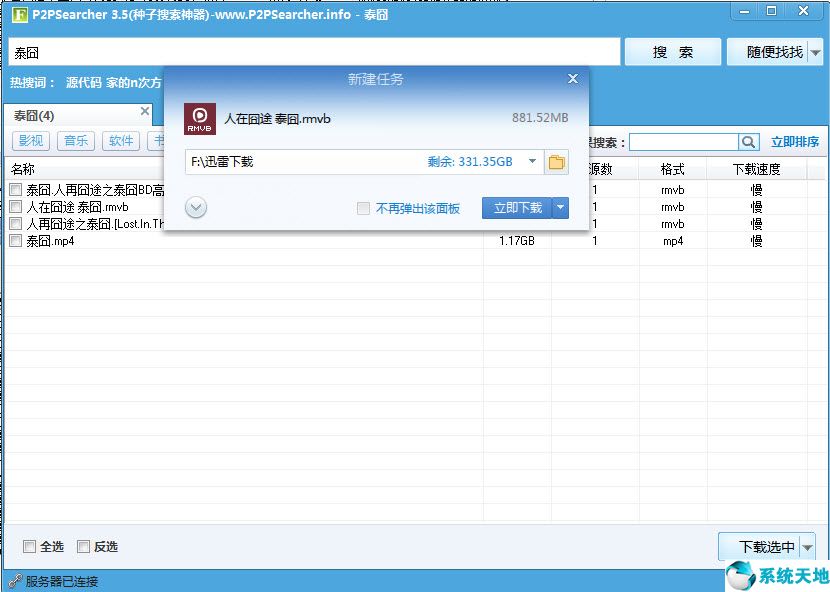Screen dimensions: 830x592
Task: Filter results by 软件
Action: 121,141
